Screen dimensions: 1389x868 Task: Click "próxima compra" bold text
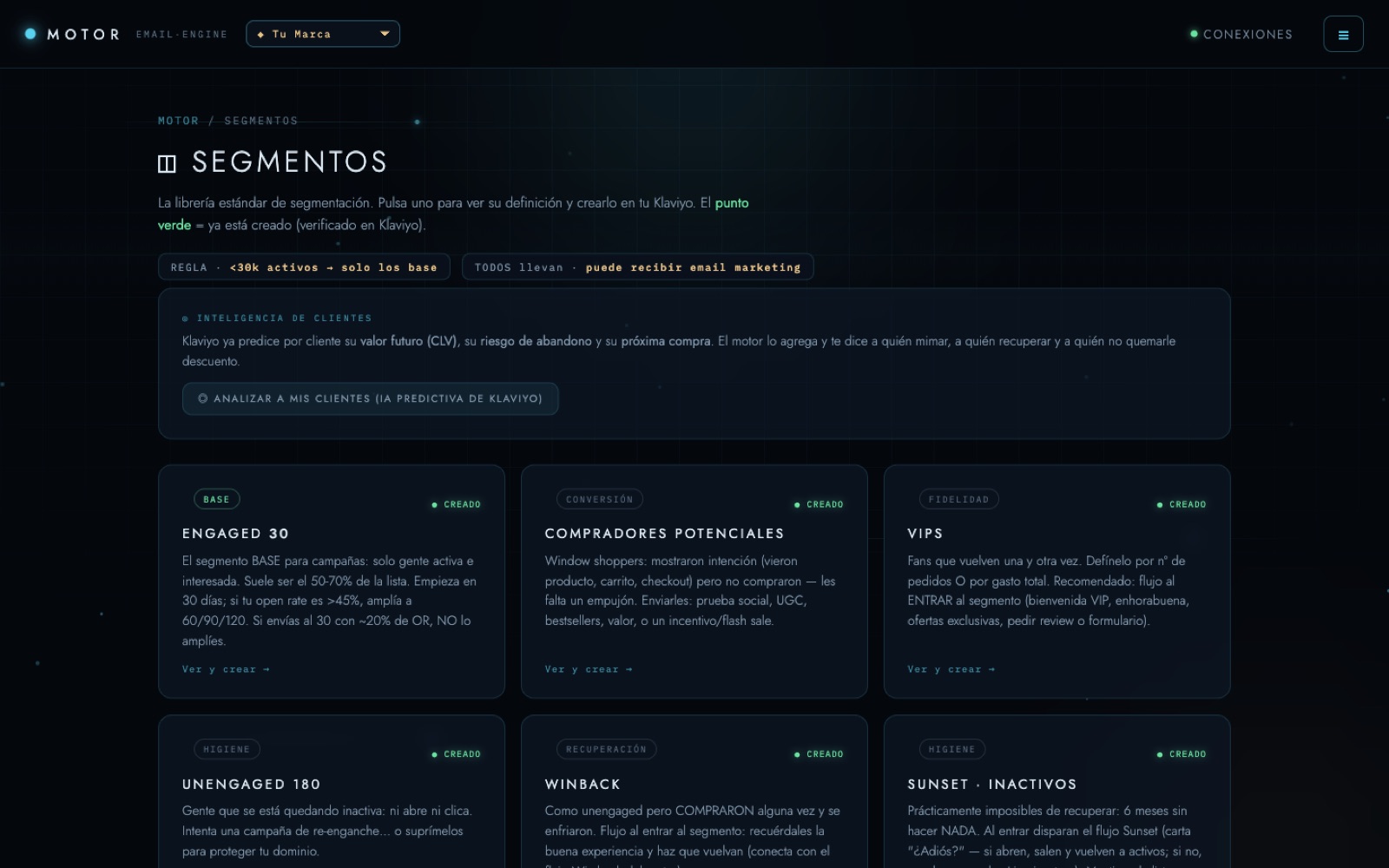click(666, 341)
